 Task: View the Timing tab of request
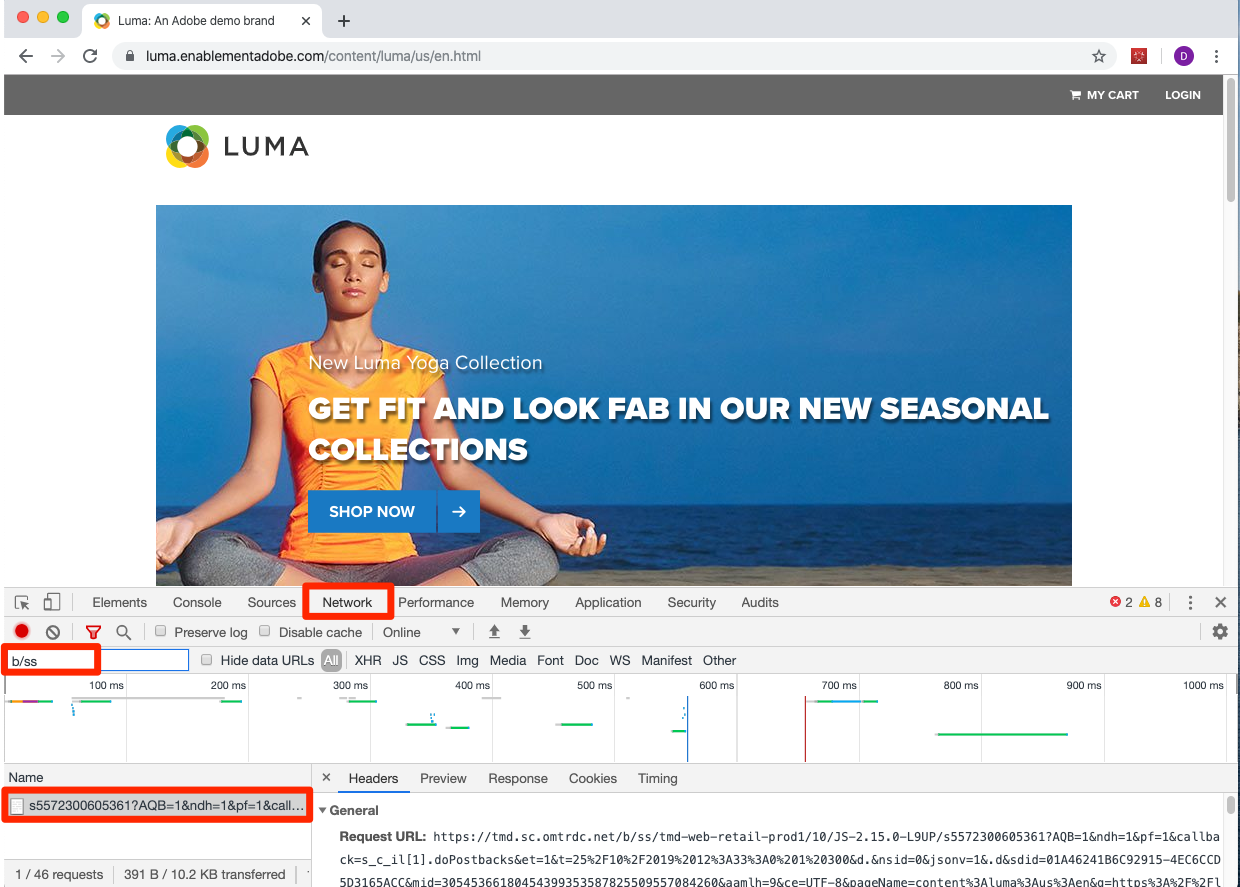click(x=657, y=778)
